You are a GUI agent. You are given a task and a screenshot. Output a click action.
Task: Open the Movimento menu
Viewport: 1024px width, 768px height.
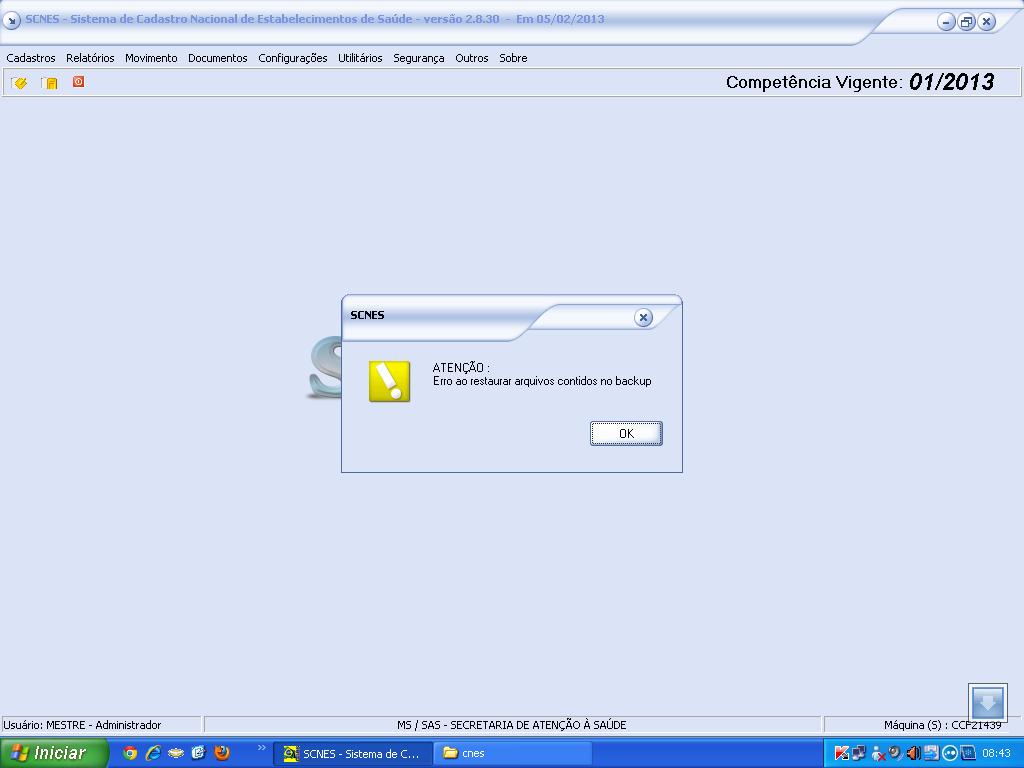151,58
